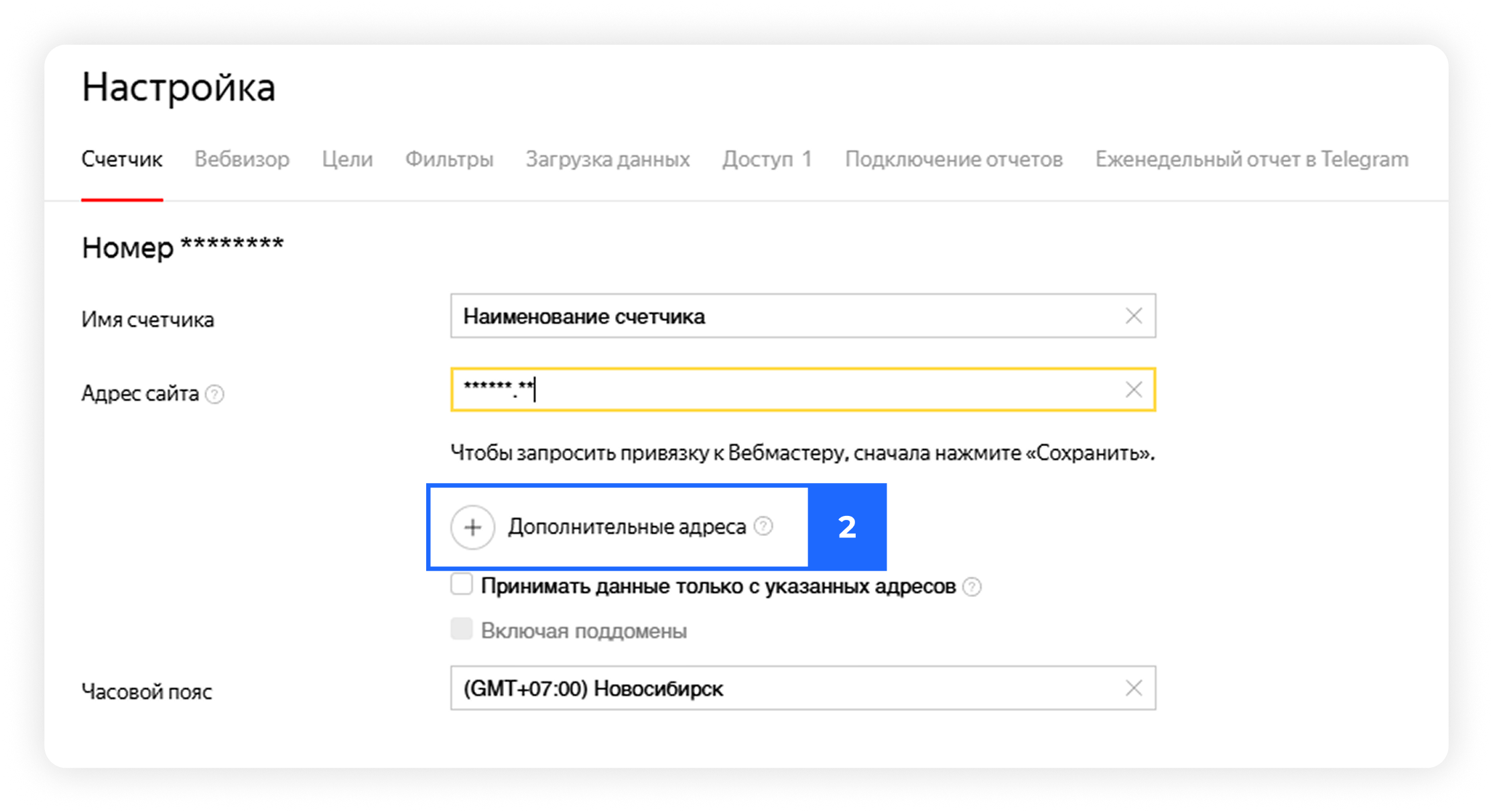
Task: Open help icon beside Принимать данные checkbox
Action: click(x=972, y=587)
